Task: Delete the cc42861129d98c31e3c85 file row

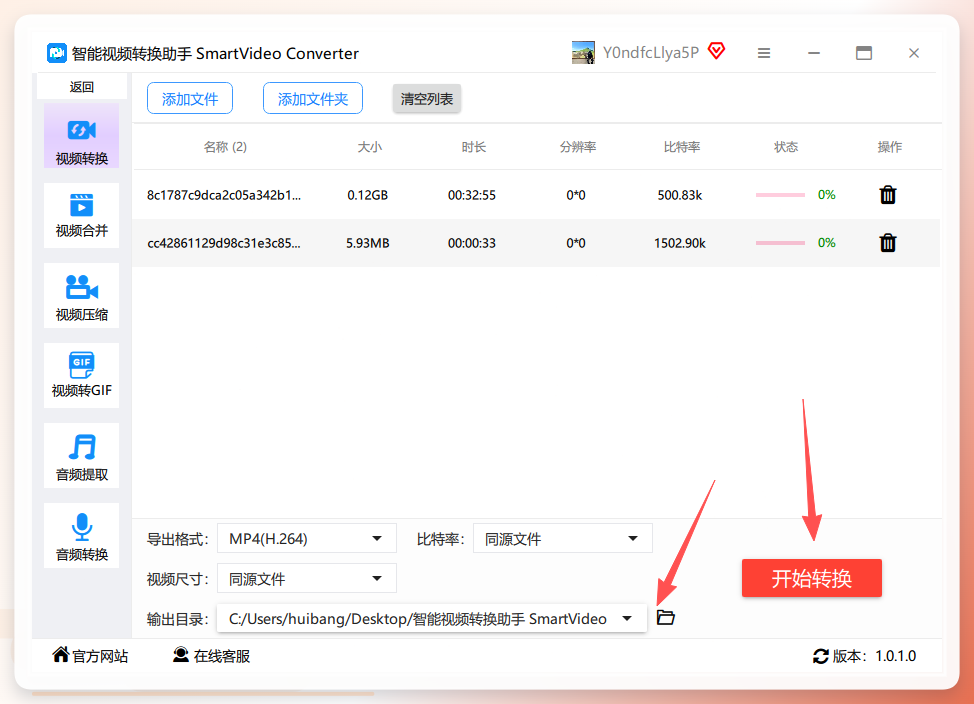Action: [x=888, y=243]
